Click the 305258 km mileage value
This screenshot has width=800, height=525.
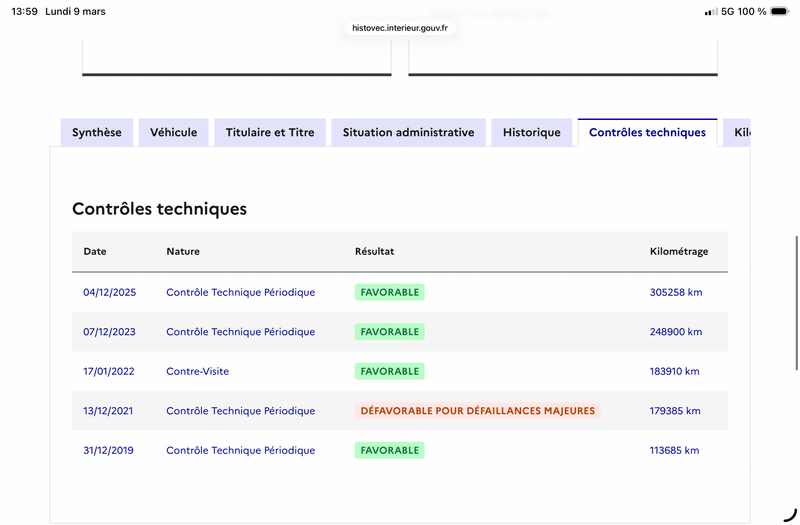point(676,292)
